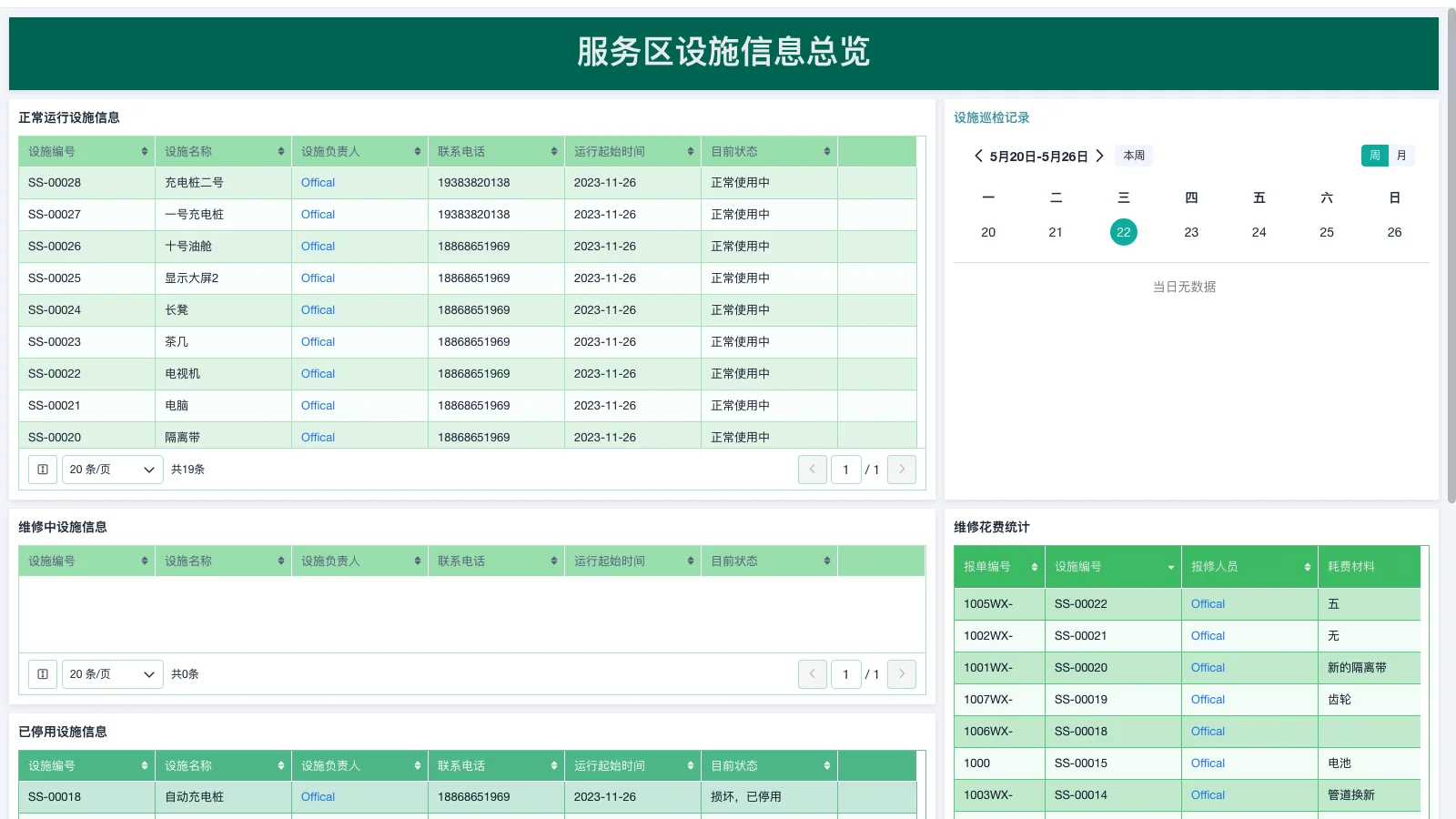
Task: Select the 周 view tab
Action: click(x=1375, y=156)
